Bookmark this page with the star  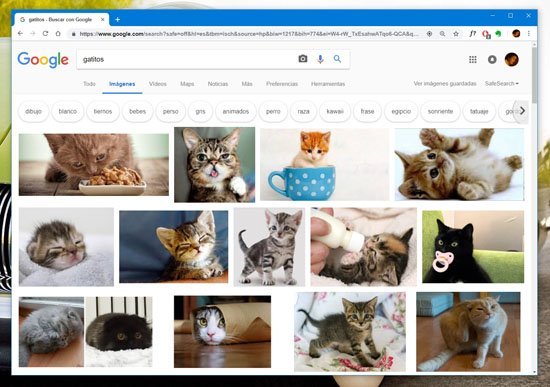click(x=456, y=34)
